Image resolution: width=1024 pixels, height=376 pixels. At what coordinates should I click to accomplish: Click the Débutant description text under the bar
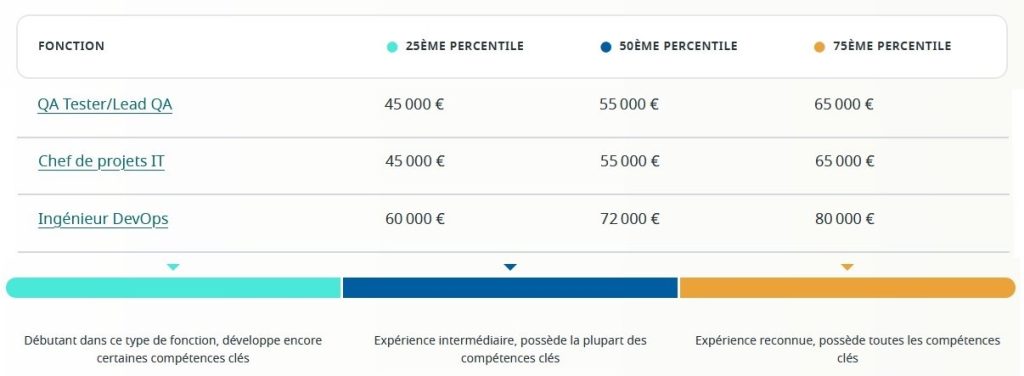coord(173,349)
